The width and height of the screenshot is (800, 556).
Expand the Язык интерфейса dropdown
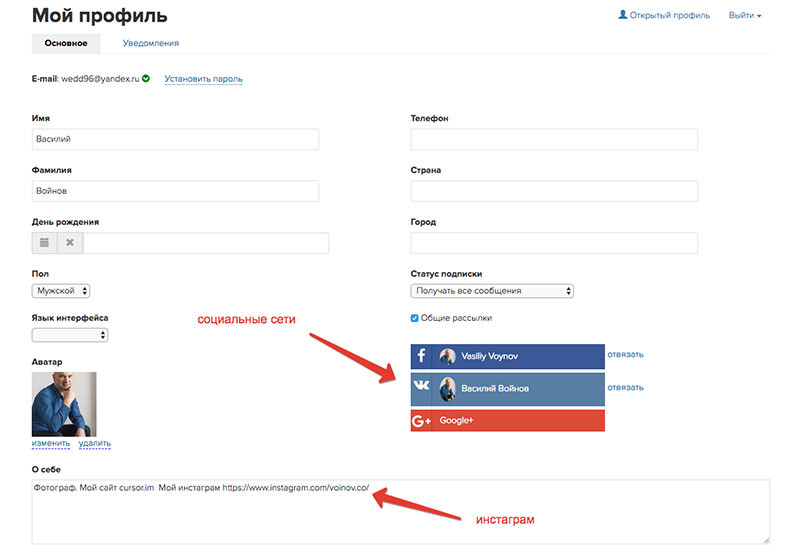pos(69,335)
